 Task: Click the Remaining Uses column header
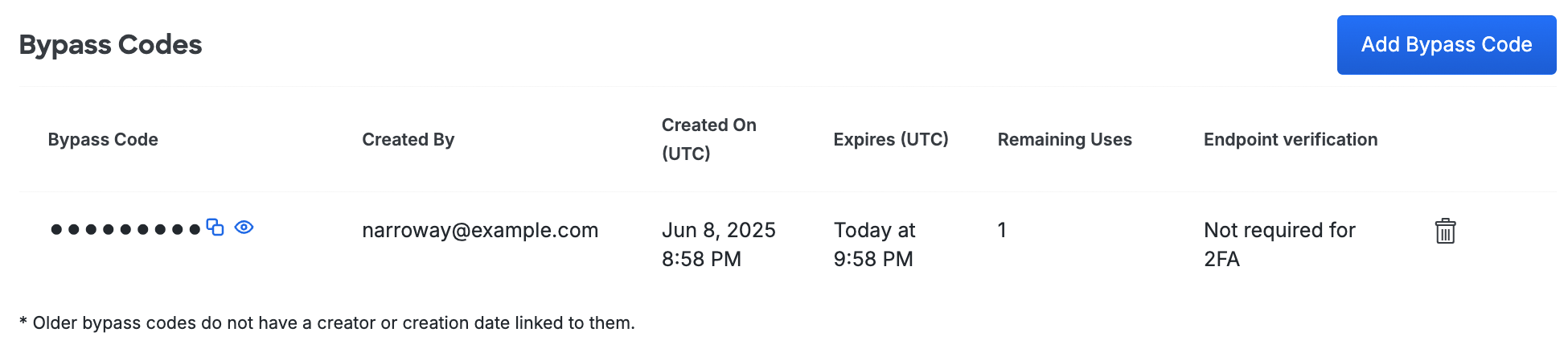click(1064, 140)
